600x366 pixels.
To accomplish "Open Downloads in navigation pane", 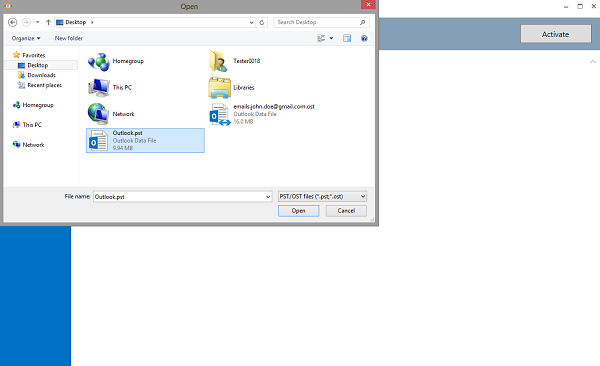I will pos(41,75).
